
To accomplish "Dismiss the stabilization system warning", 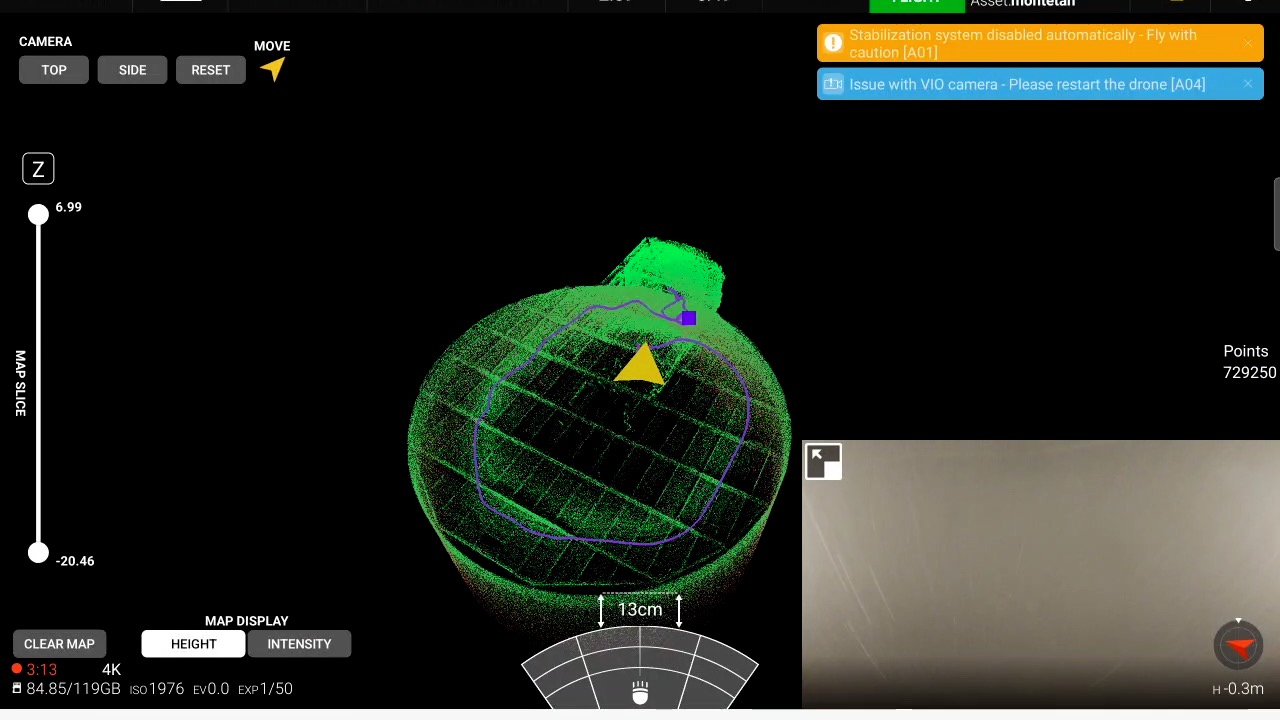I will point(1248,43).
